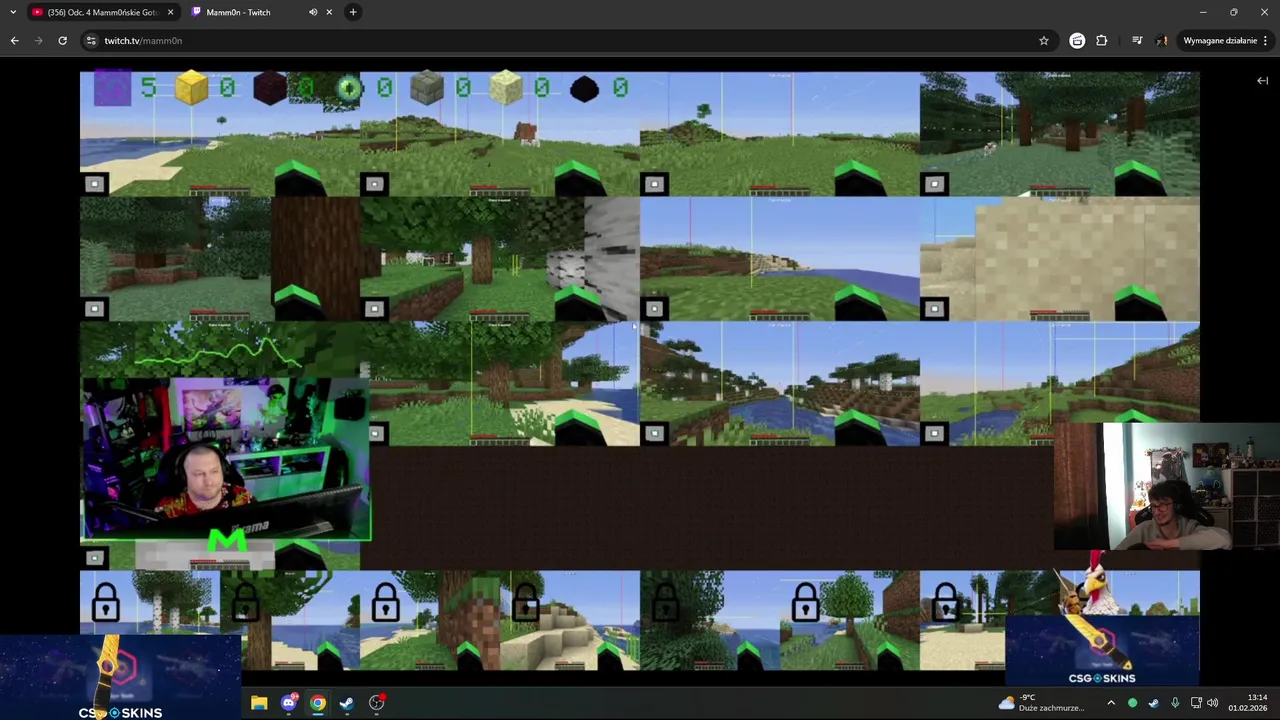Open a new browser tab
This screenshot has width=1280, height=720.
click(353, 12)
